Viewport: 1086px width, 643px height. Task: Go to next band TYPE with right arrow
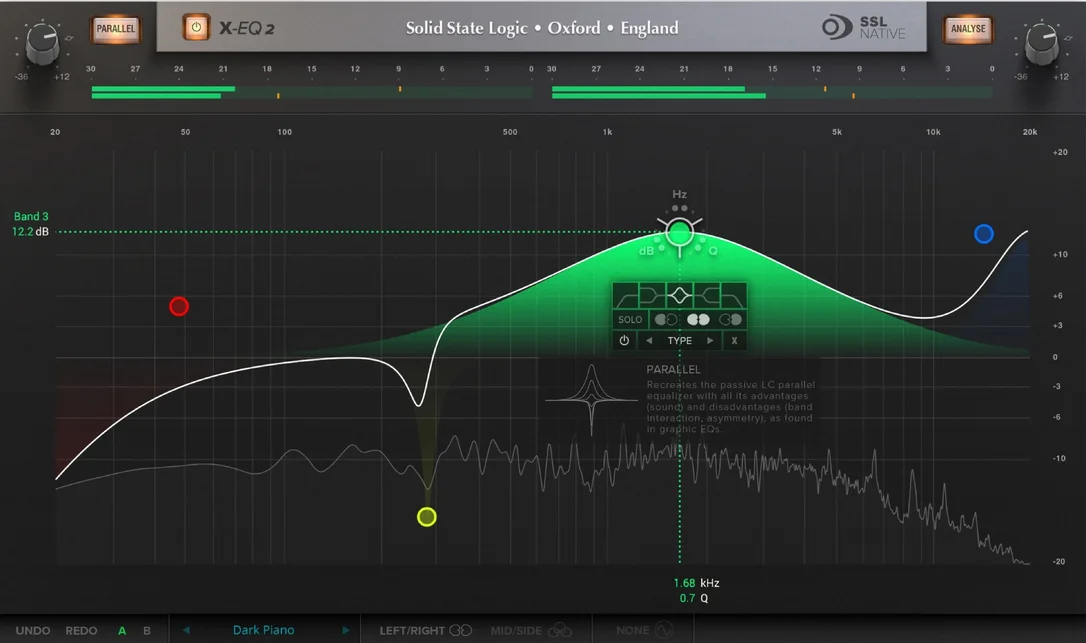[710, 340]
